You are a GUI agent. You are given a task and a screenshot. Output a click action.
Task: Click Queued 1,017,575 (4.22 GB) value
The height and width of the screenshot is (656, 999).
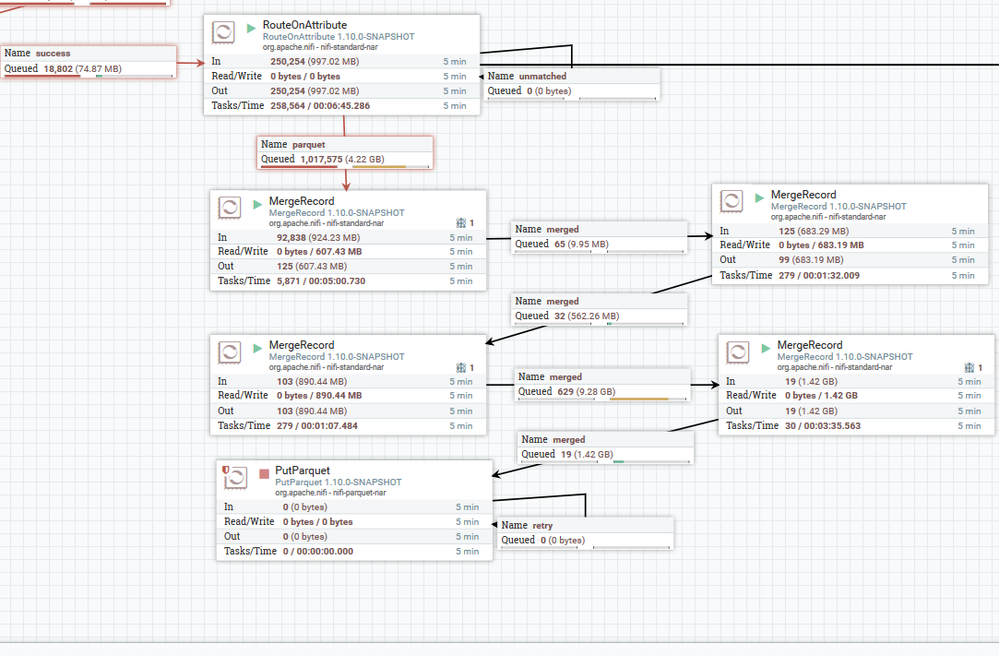tap(342, 159)
